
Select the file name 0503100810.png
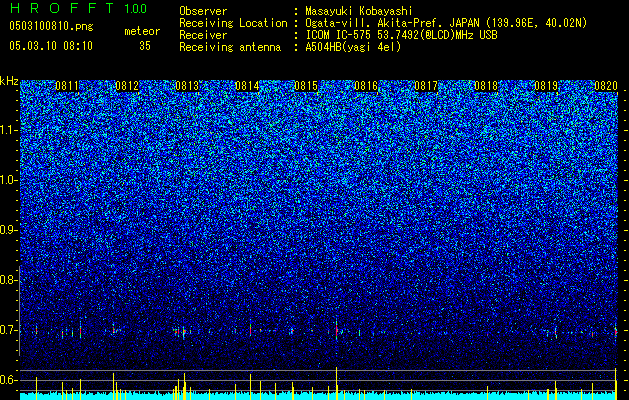pyautogui.click(x=51, y=27)
